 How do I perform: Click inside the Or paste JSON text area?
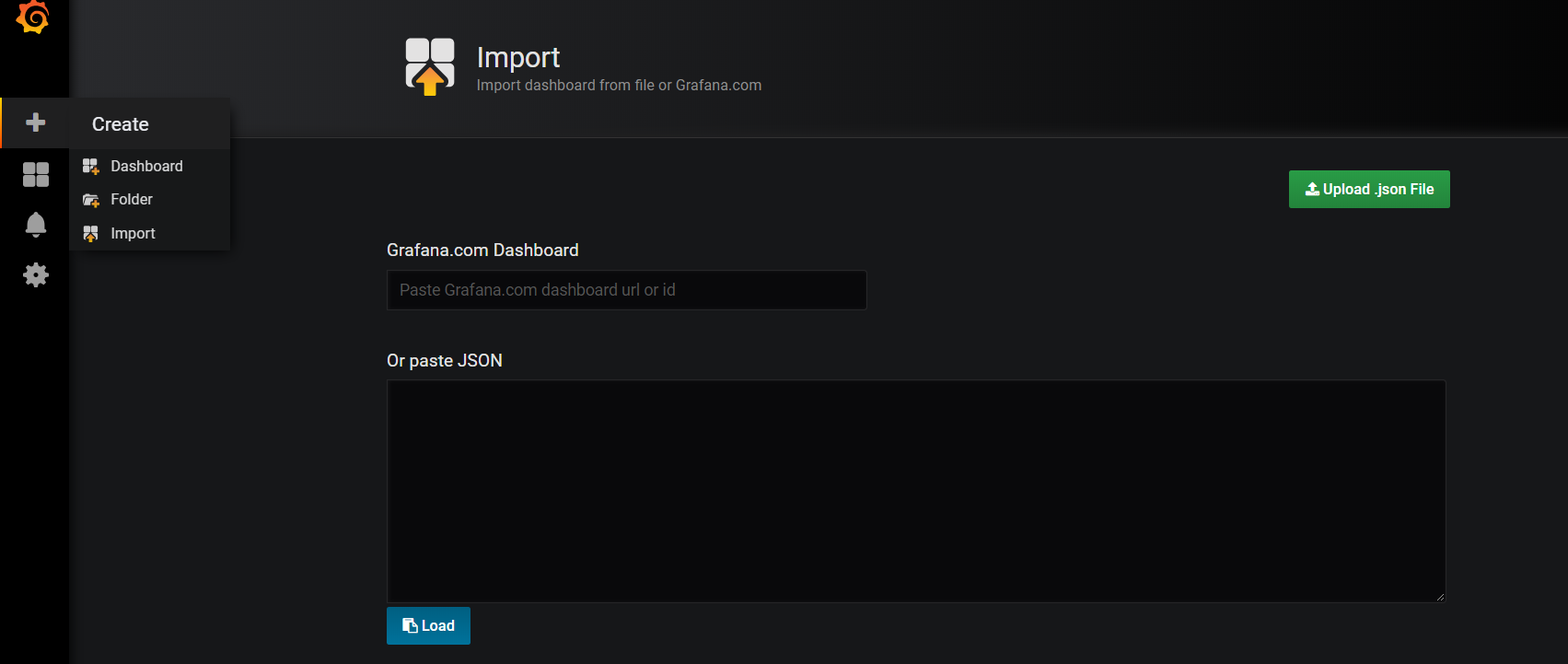click(916, 491)
